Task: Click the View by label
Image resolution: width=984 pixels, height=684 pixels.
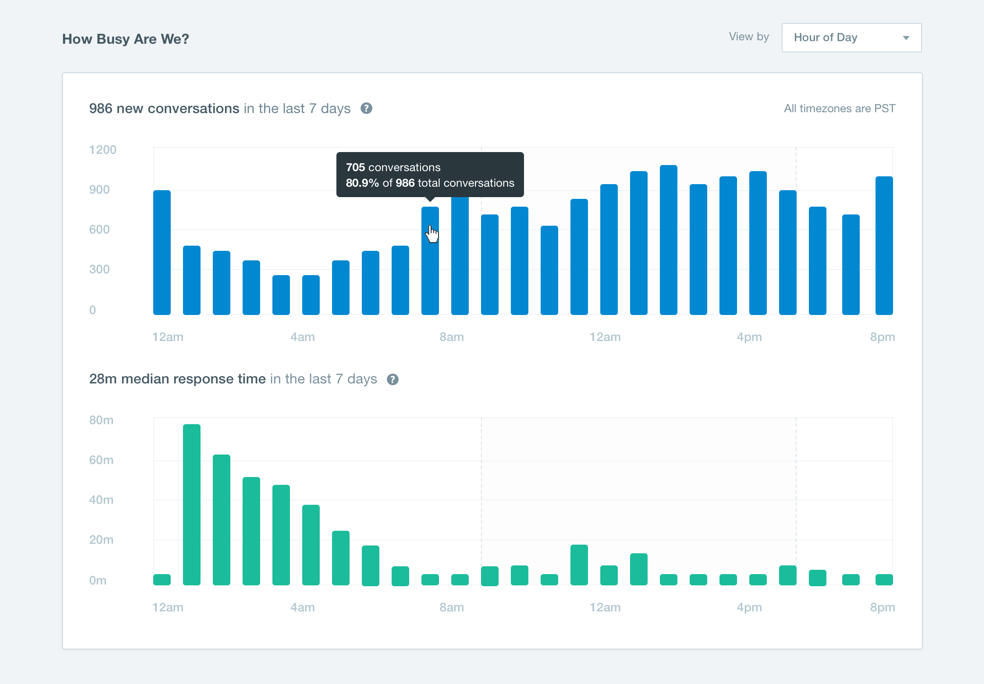Action: [x=749, y=37]
